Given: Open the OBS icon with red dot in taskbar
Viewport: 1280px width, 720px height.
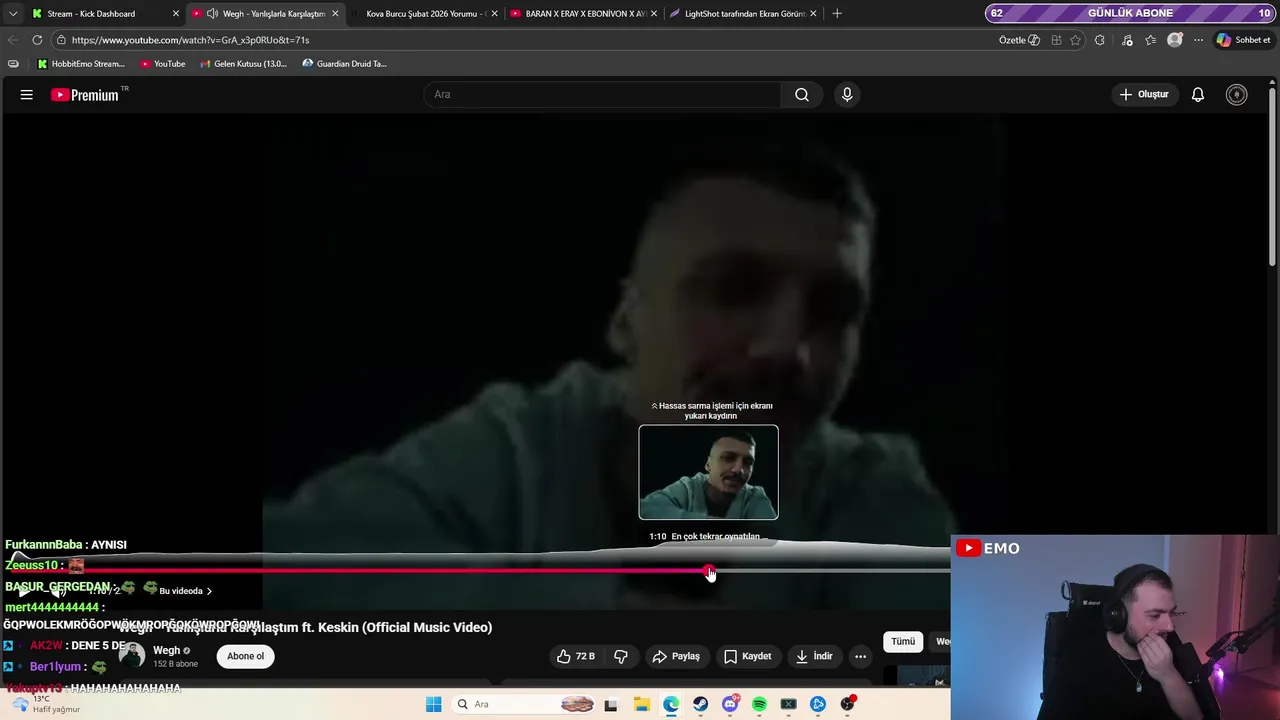Looking at the screenshot, I should (848, 704).
